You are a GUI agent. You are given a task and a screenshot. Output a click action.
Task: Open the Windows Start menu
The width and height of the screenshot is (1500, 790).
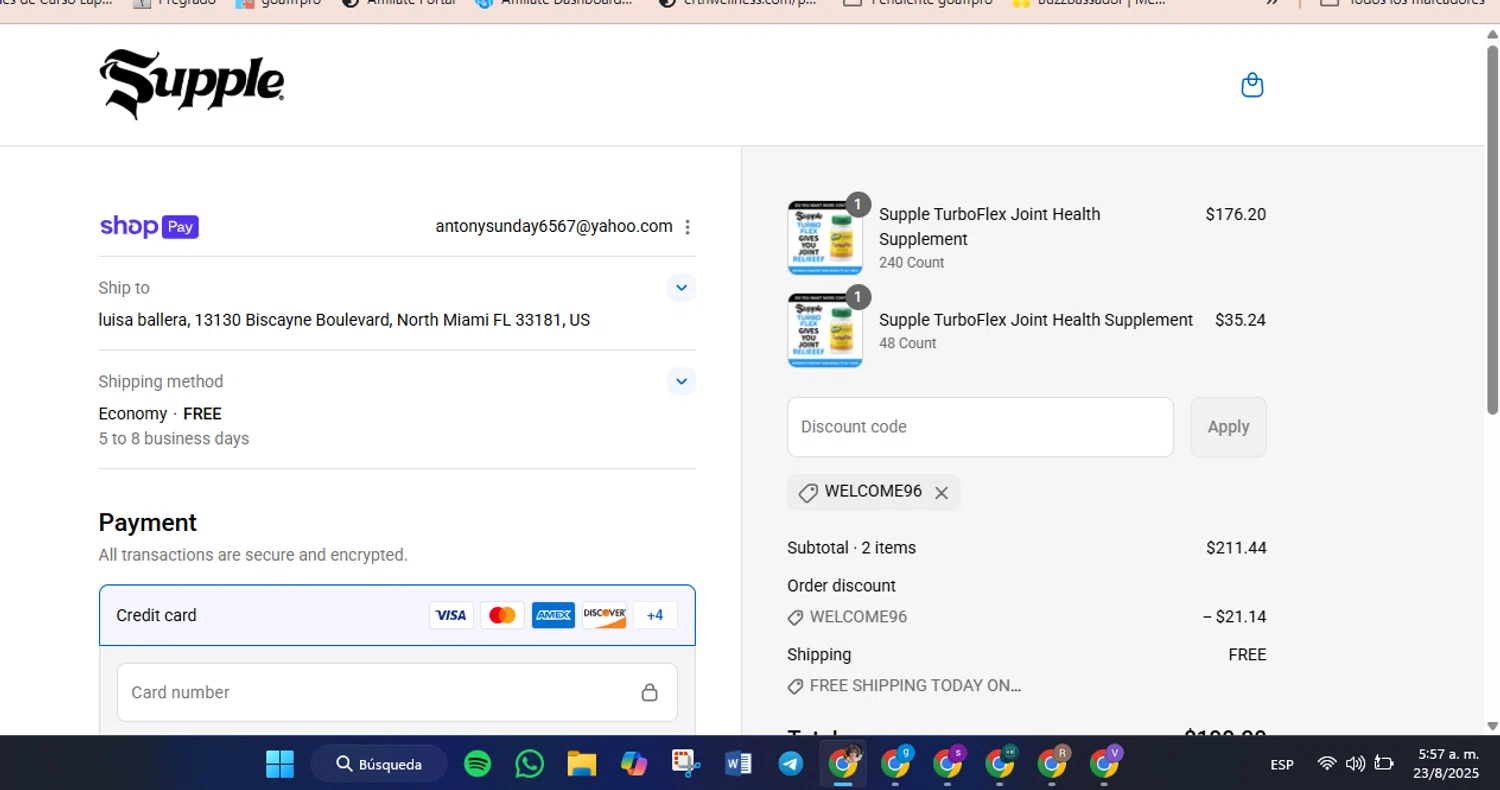[x=280, y=764]
